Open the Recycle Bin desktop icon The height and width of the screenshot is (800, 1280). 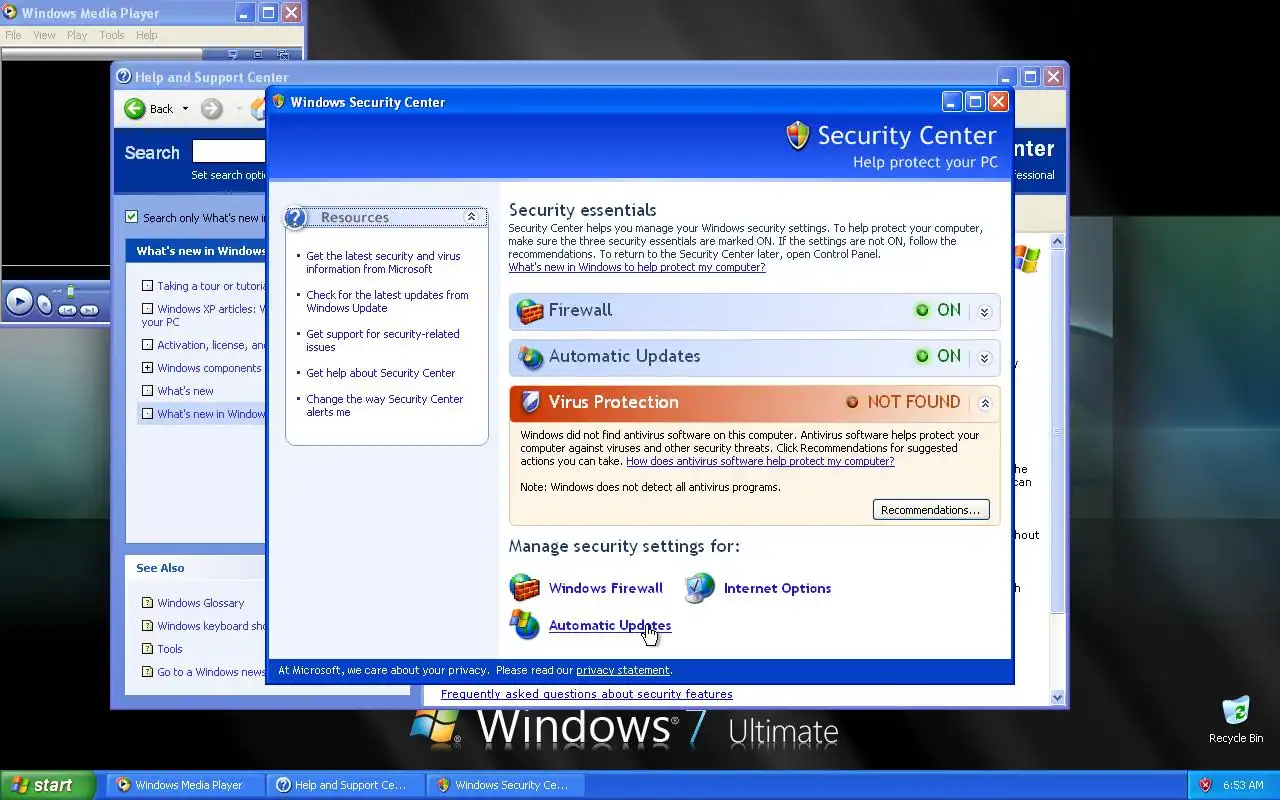(x=1236, y=720)
